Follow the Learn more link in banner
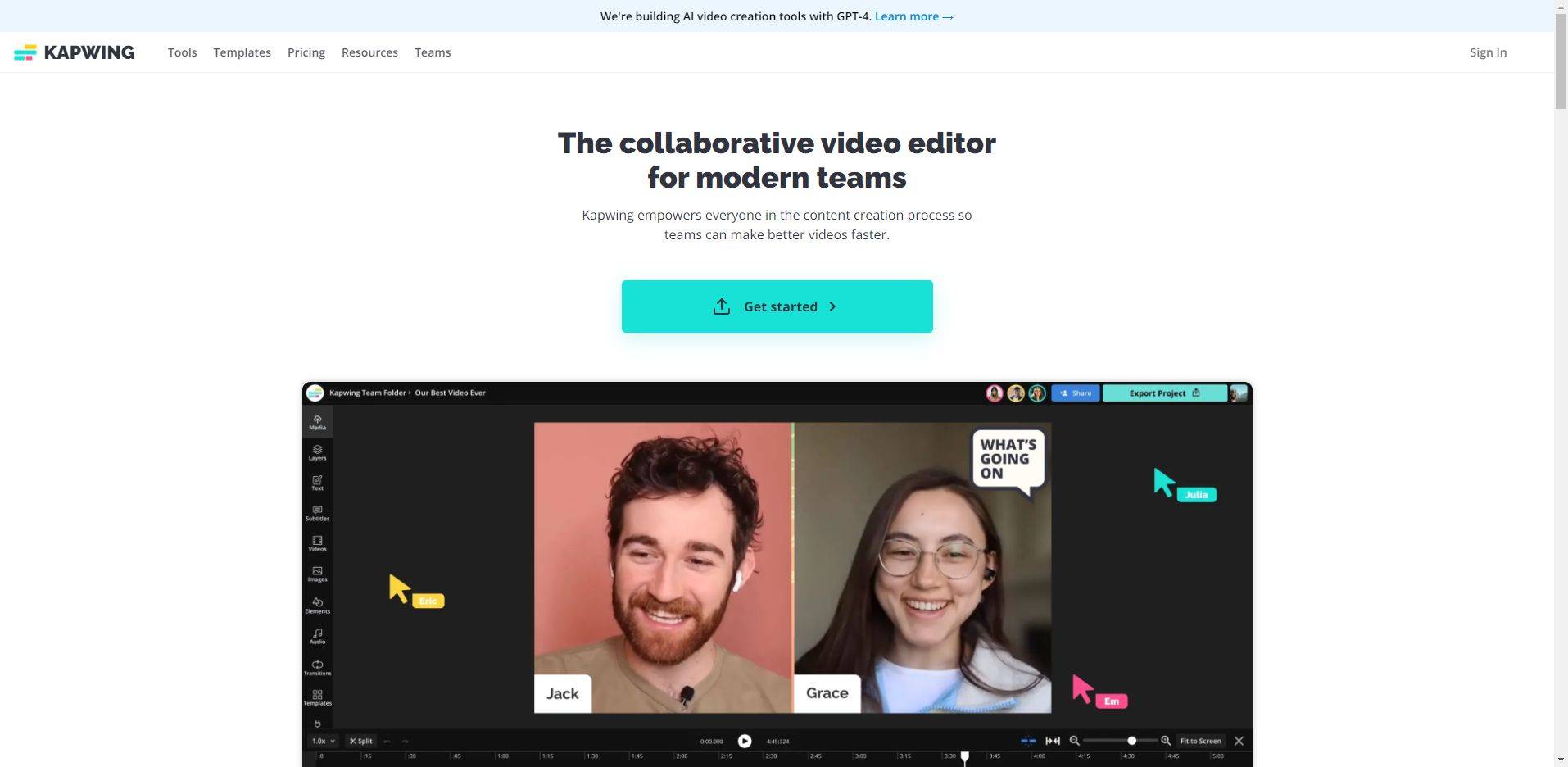This screenshot has height=767, width=1568. [x=914, y=16]
